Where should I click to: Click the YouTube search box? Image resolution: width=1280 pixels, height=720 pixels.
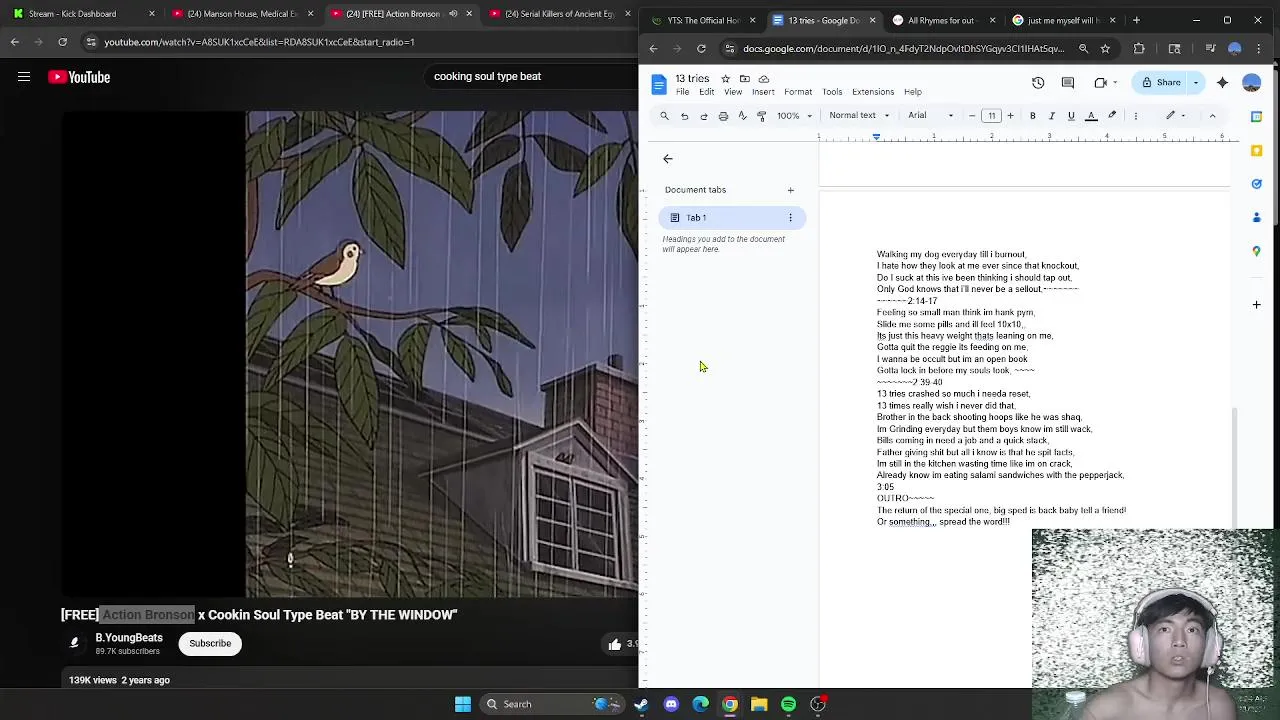(x=530, y=77)
